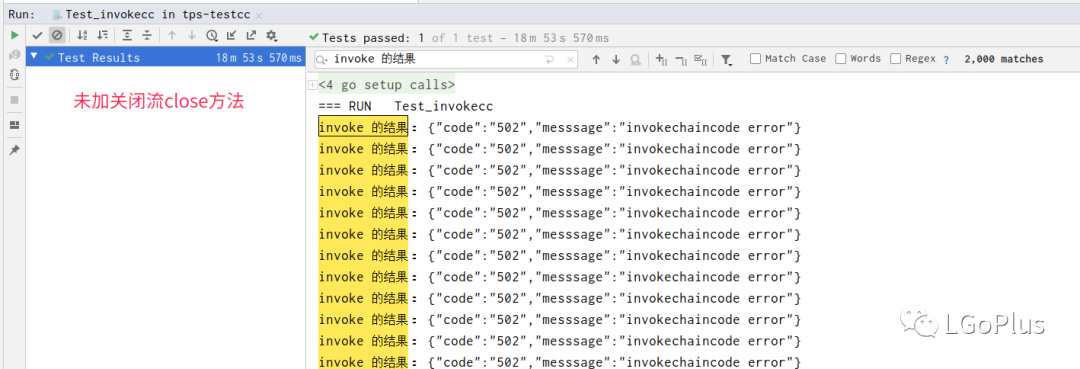The image size is (1080, 369).
Task: Click the 2,000 matches label
Action: [1004, 59]
